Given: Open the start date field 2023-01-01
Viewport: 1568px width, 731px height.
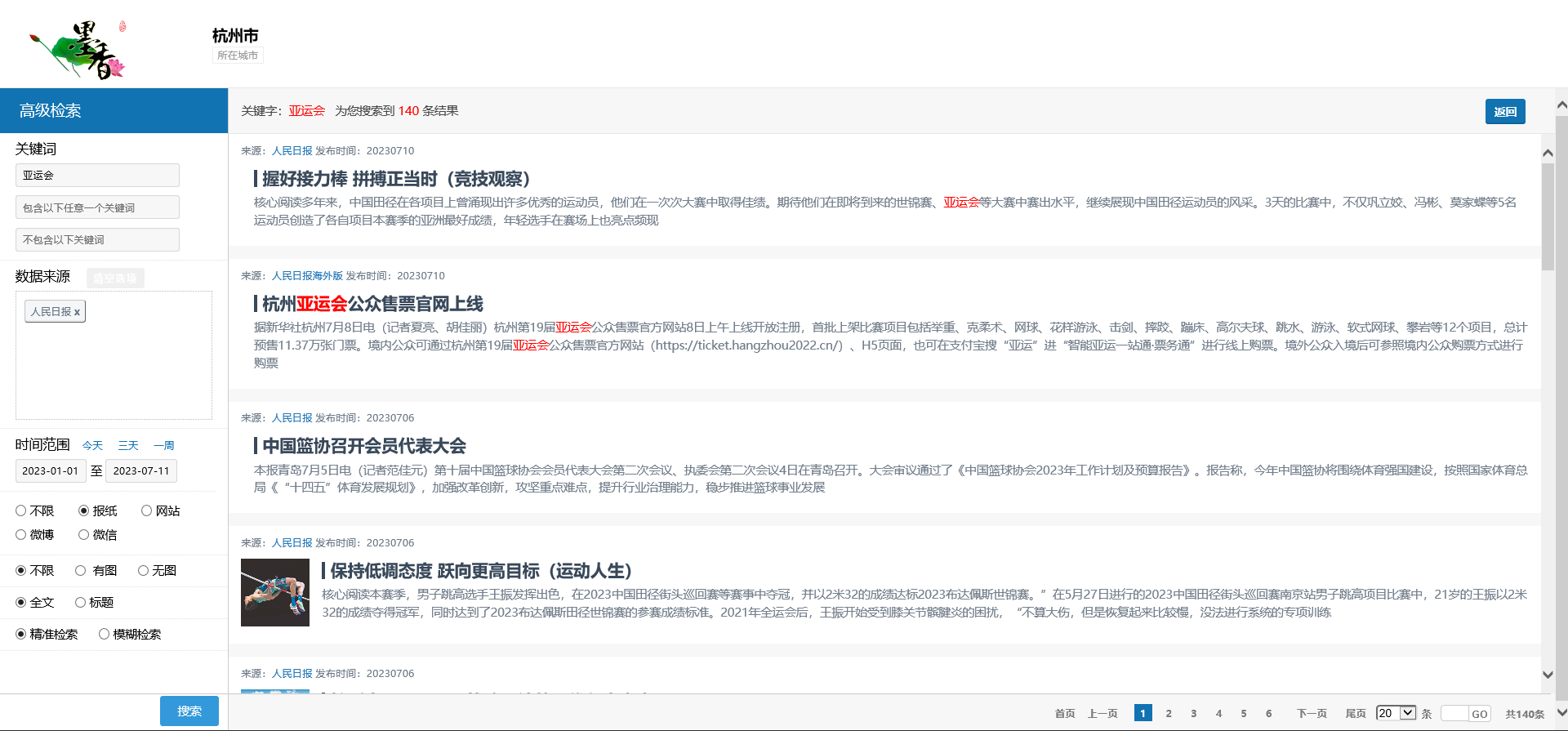Looking at the screenshot, I should click(51, 470).
